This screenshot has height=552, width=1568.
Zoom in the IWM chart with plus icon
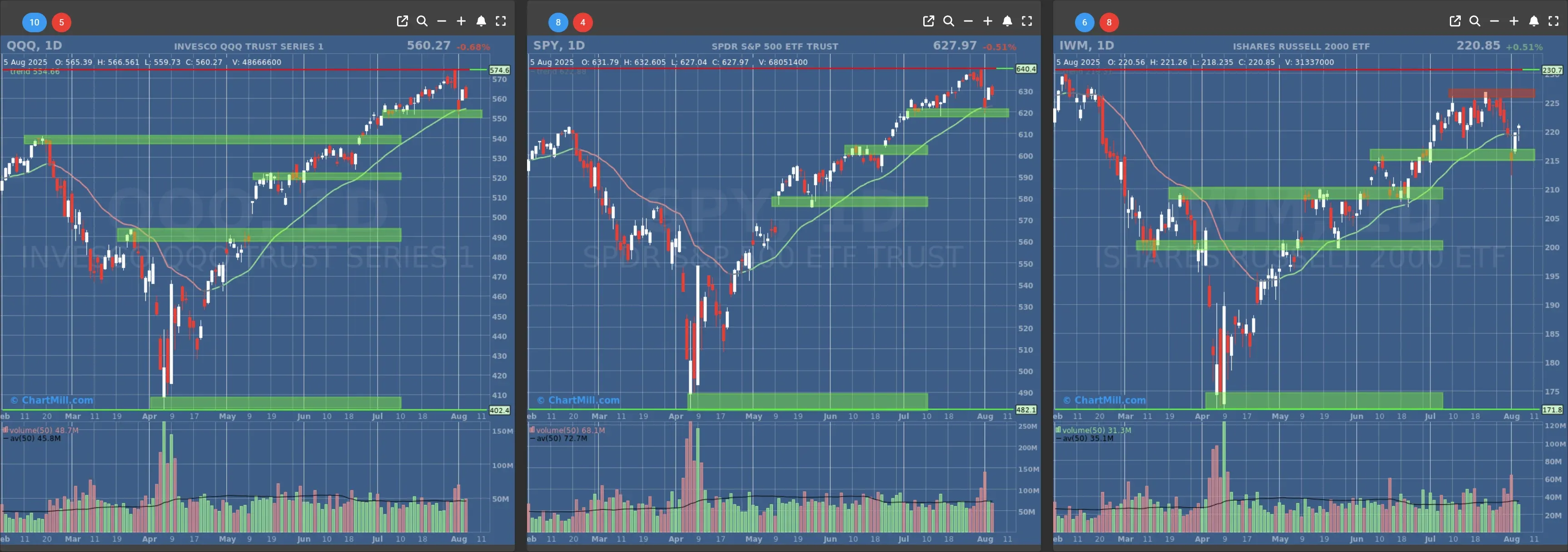pos(1514,21)
